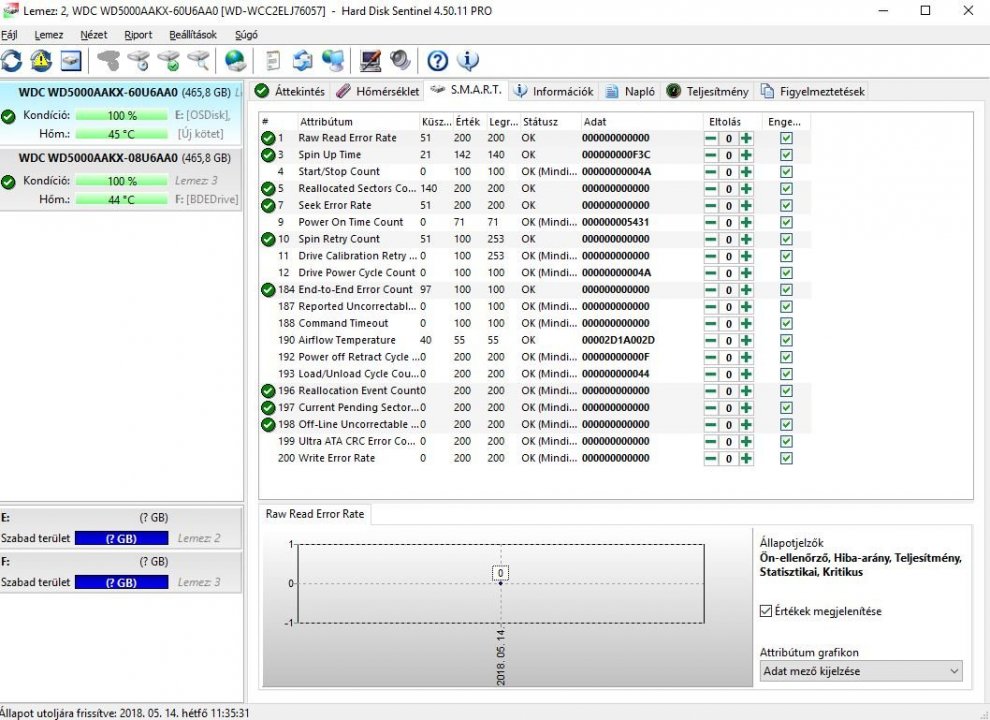The width and height of the screenshot is (990, 720).
Task: Click the disk with magnifier toolbar icon
Action: point(199,61)
